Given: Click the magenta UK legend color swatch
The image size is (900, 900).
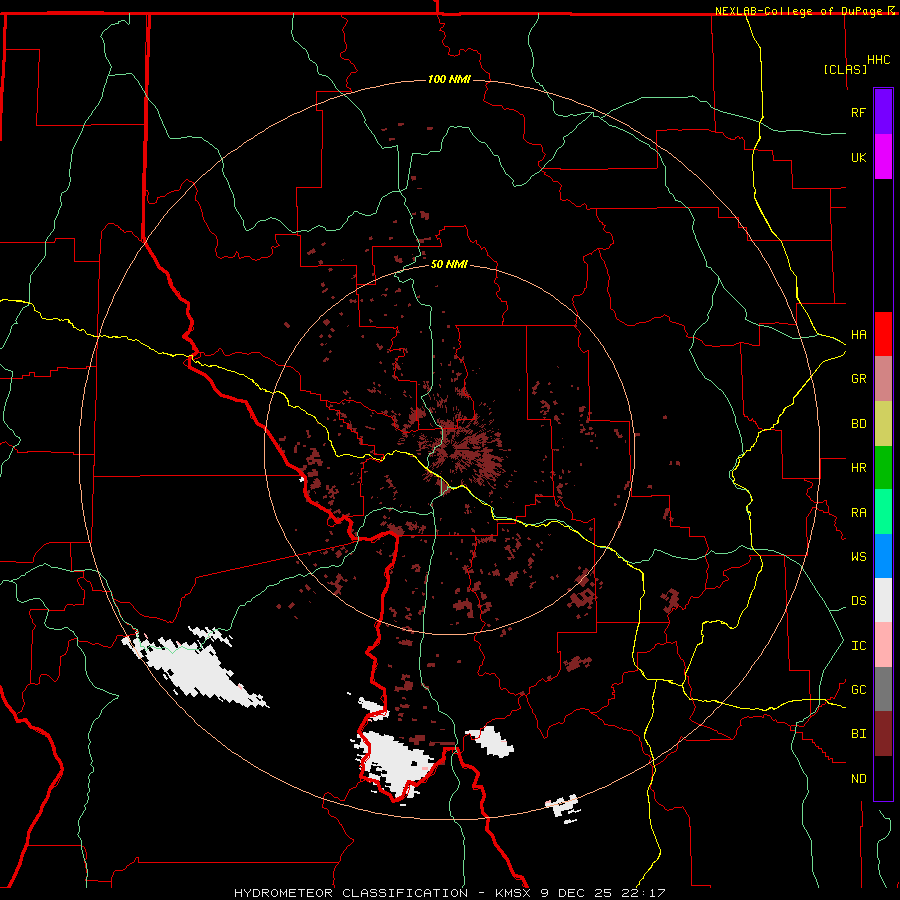Looking at the screenshot, I should (883, 157).
